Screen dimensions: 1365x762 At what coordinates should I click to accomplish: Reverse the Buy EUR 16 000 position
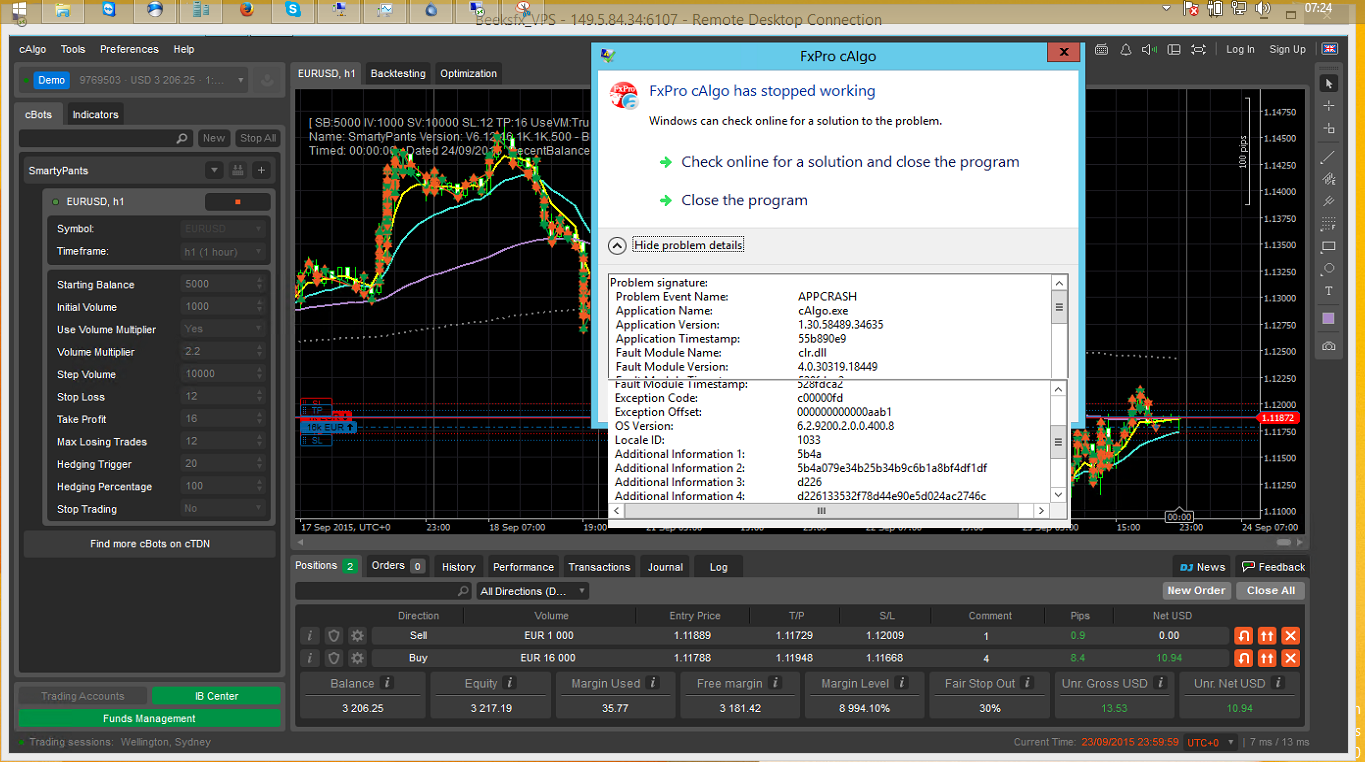point(1243,658)
